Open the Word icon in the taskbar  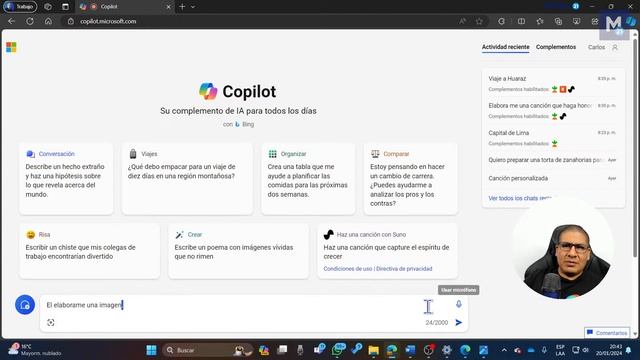pyautogui.click(x=410, y=350)
